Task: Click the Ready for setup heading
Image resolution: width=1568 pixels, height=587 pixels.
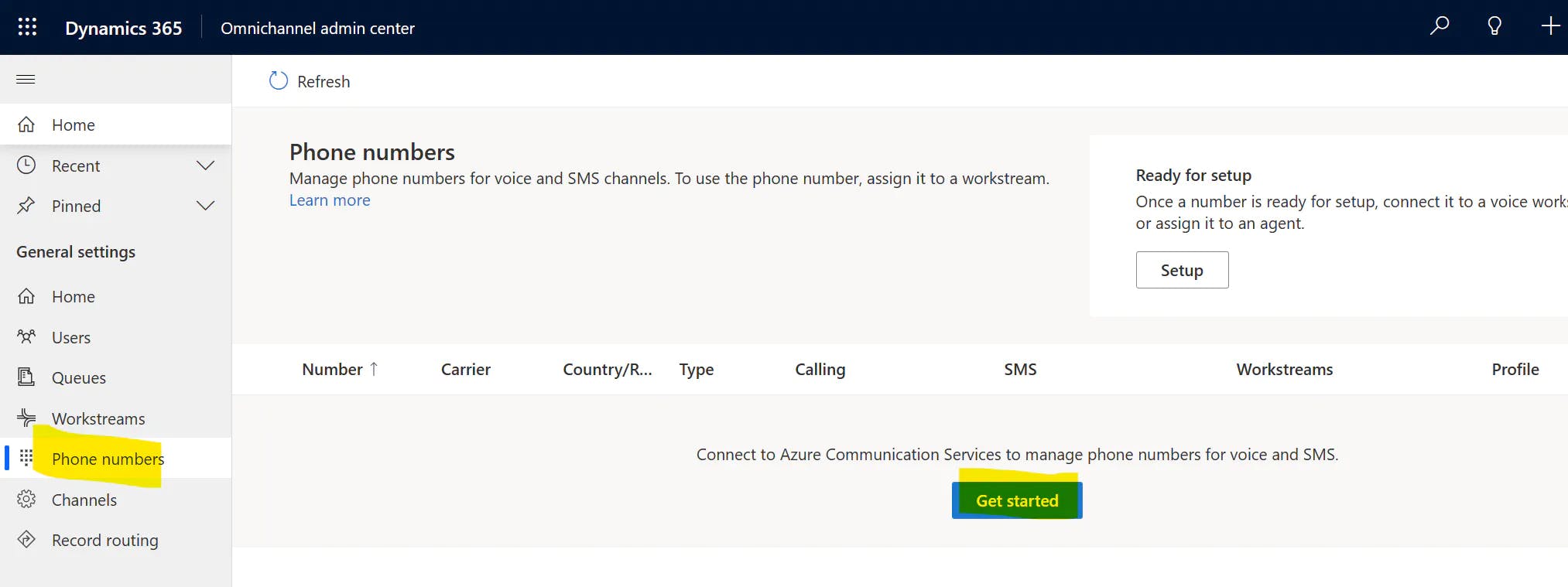Action: [1193, 176]
